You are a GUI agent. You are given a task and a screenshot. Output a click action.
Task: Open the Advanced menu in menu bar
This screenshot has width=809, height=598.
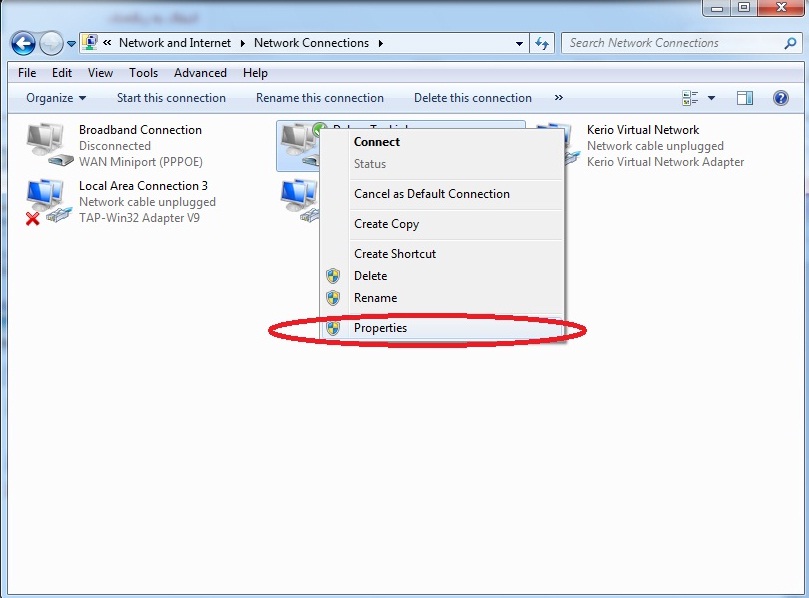click(x=200, y=73)
